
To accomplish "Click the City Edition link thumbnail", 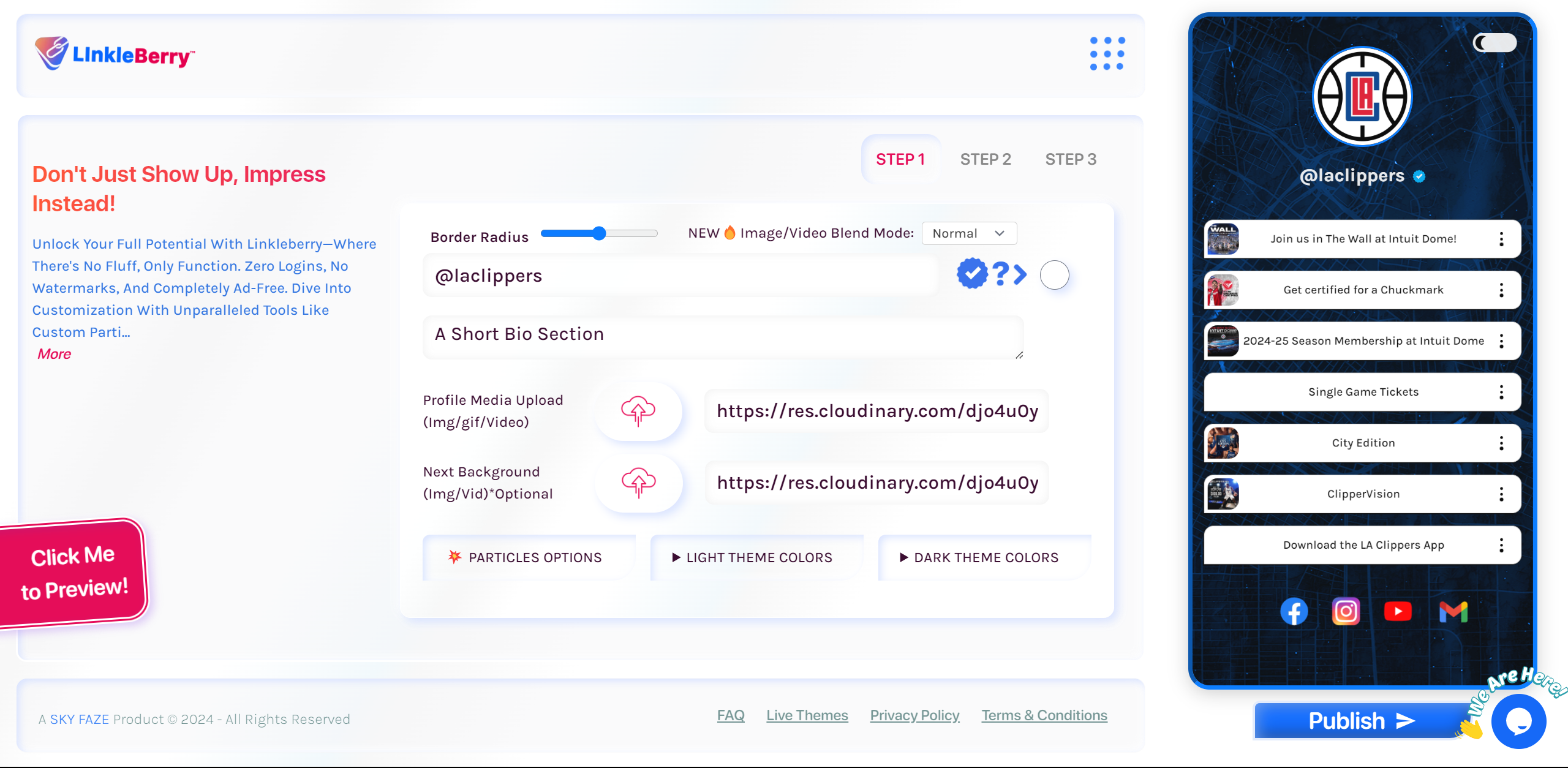I will (1223, 443).
